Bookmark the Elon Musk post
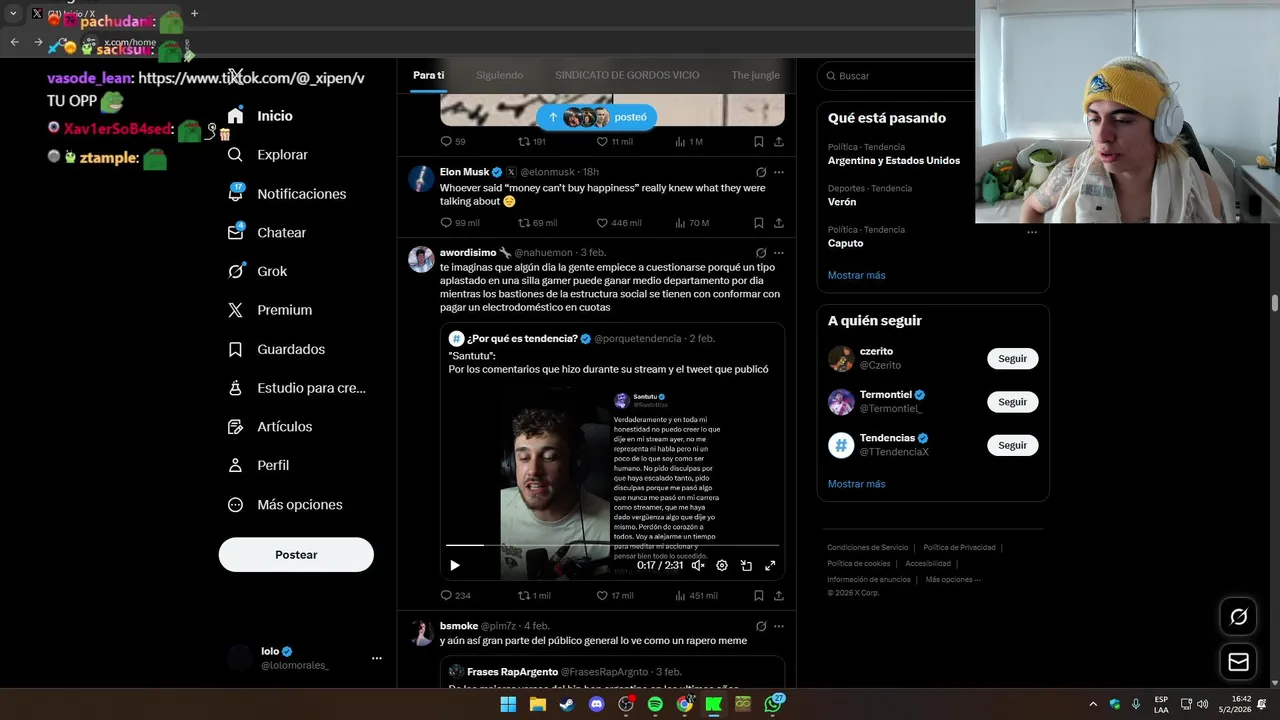The width and height of the screenshot is (1280, 720). click(x=759, y=223)
